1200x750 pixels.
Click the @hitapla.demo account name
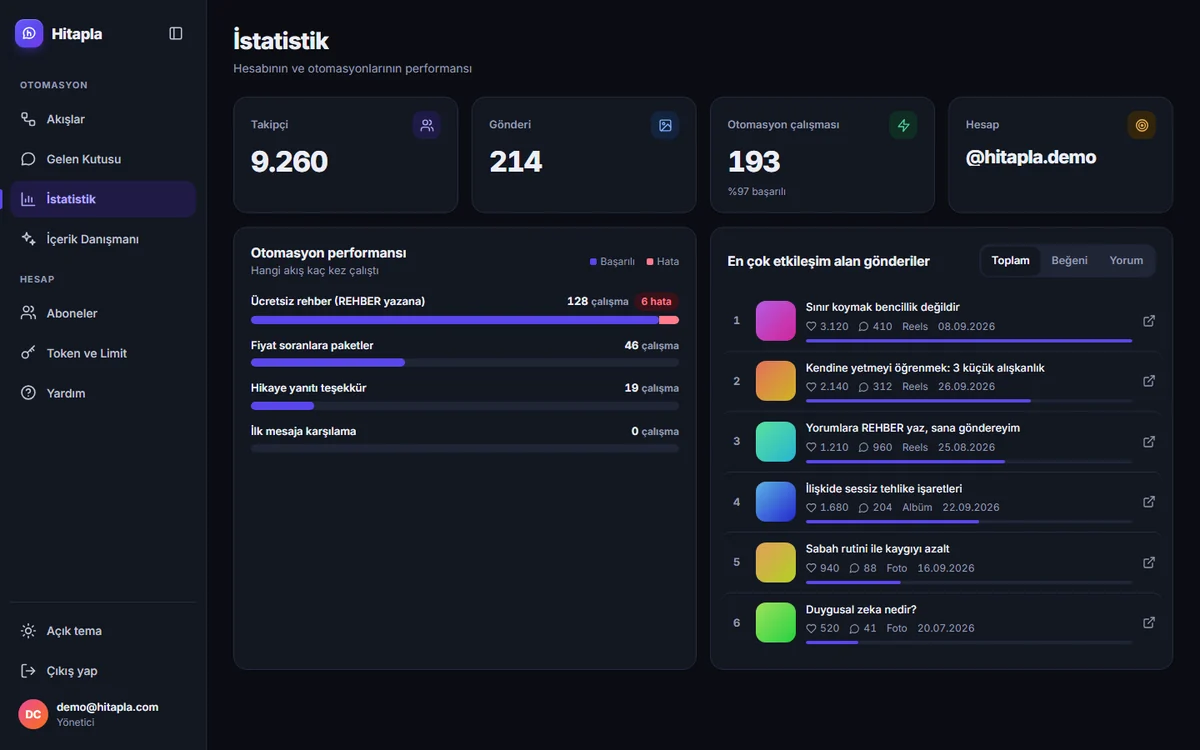pos(1031,157)
